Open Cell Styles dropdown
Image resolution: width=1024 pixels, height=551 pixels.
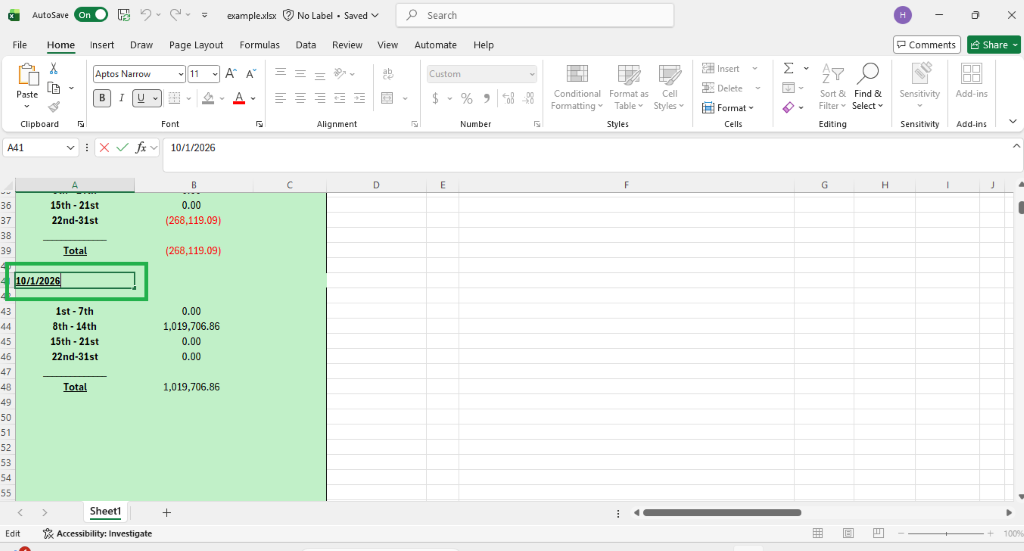tap(669, 87)
